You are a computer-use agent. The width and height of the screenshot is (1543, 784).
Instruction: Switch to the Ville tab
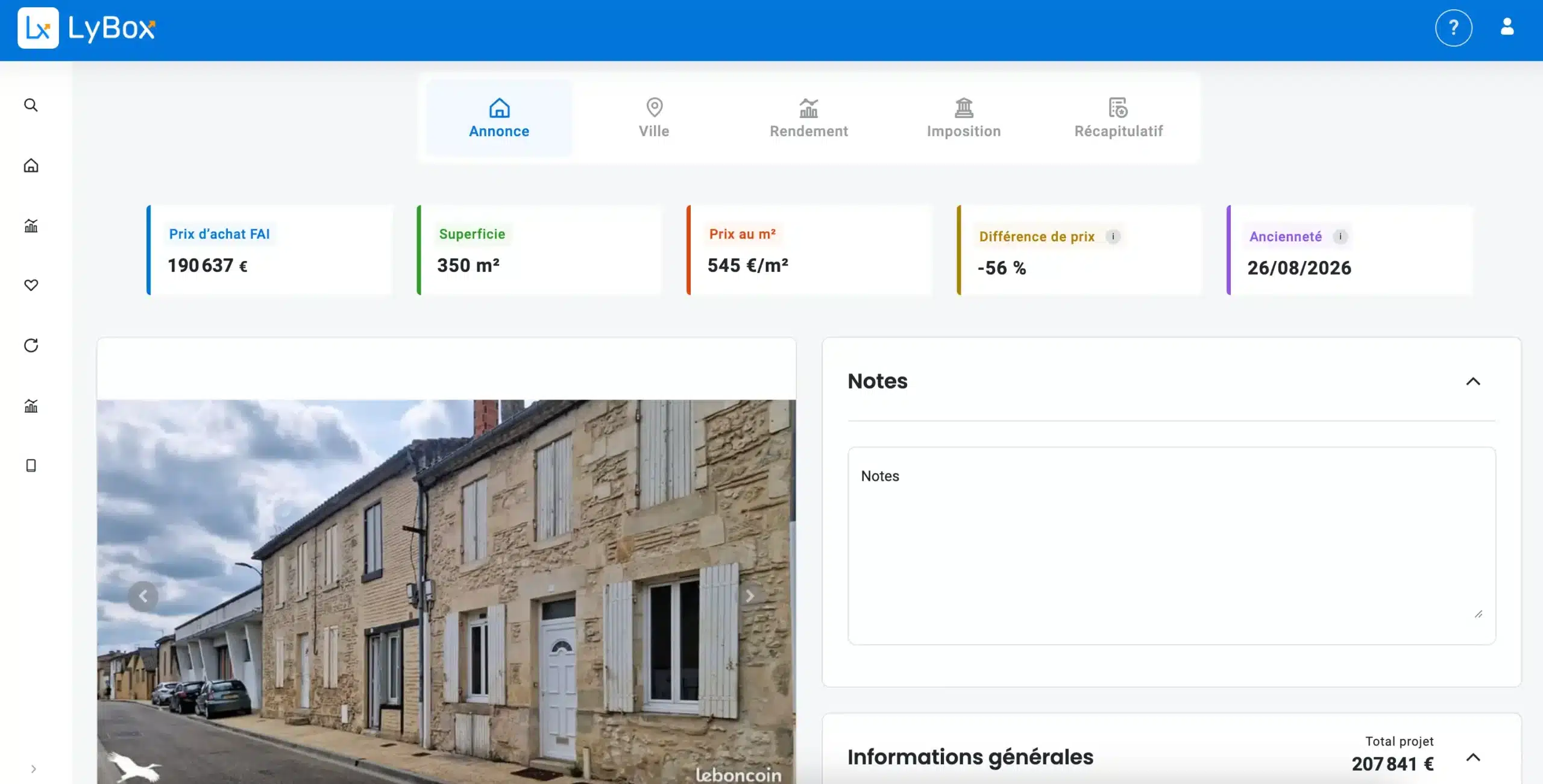click(x=654, y=118)
